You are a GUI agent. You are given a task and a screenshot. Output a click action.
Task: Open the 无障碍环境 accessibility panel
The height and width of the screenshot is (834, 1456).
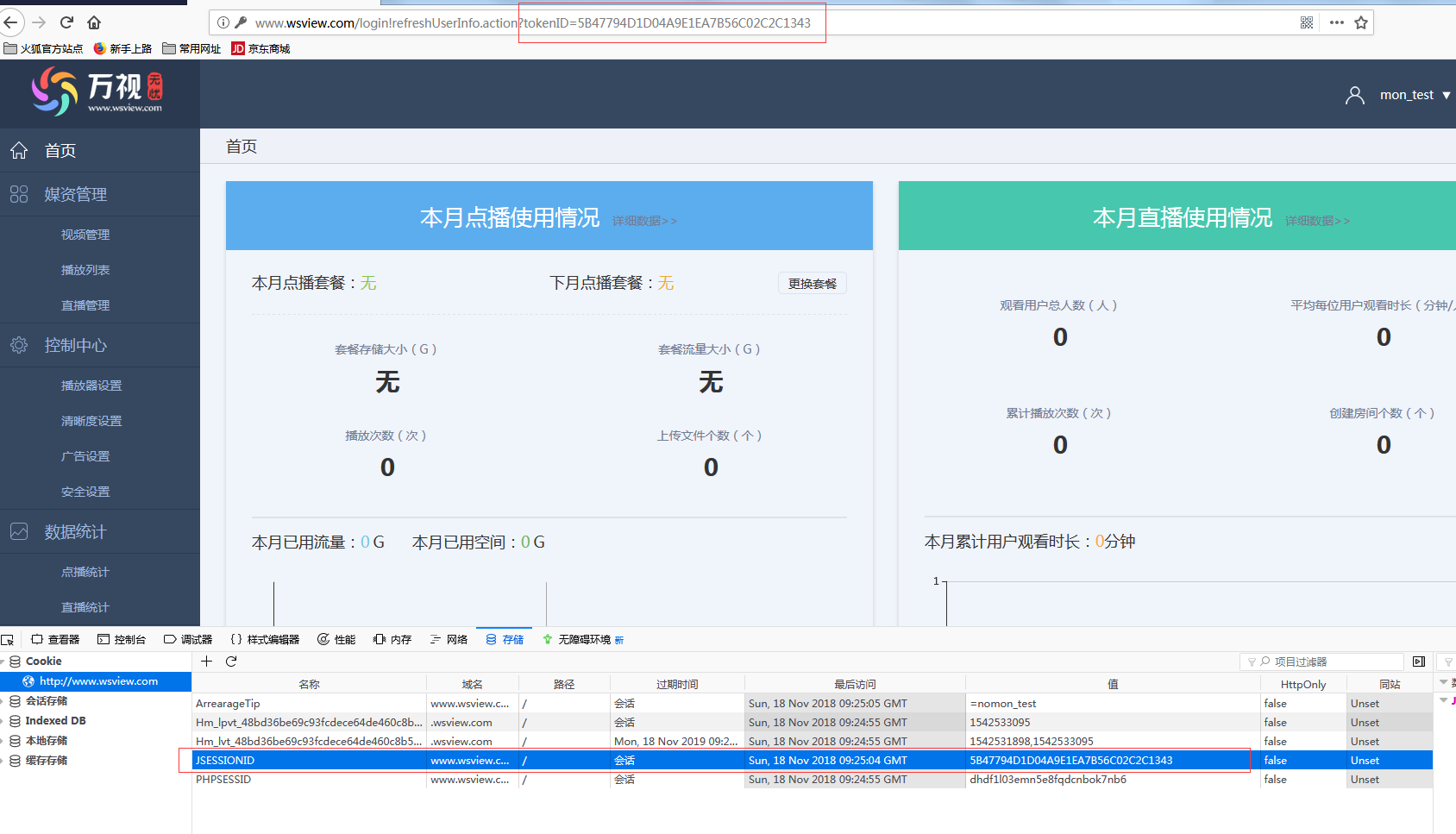[583, 639]
